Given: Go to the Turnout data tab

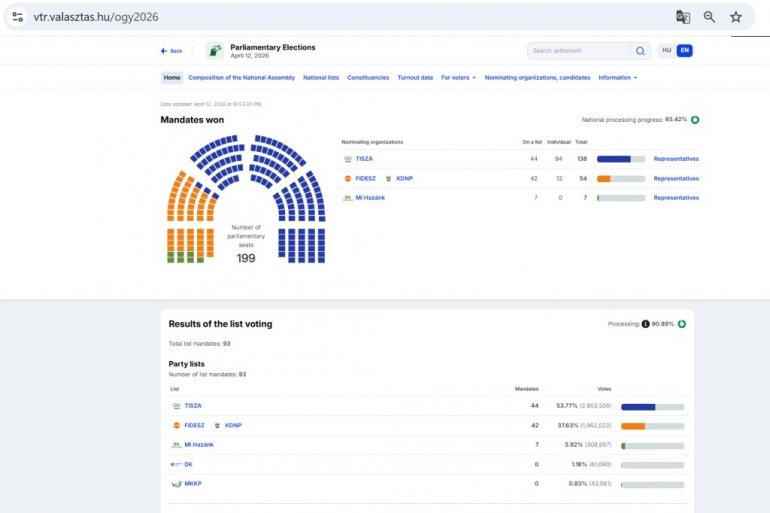Looking at the screenshot, I should tap(415, 78).
